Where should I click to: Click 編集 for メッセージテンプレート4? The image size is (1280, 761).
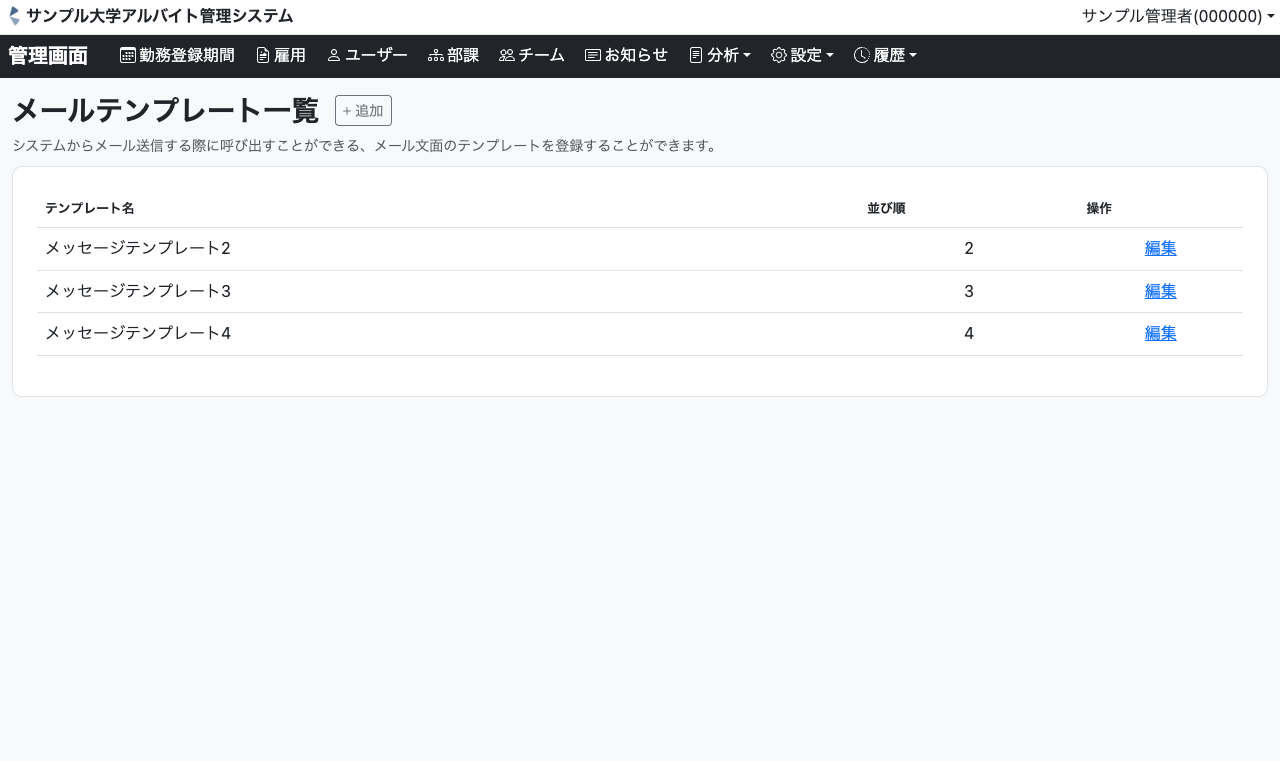click(x=1160, y=333)
